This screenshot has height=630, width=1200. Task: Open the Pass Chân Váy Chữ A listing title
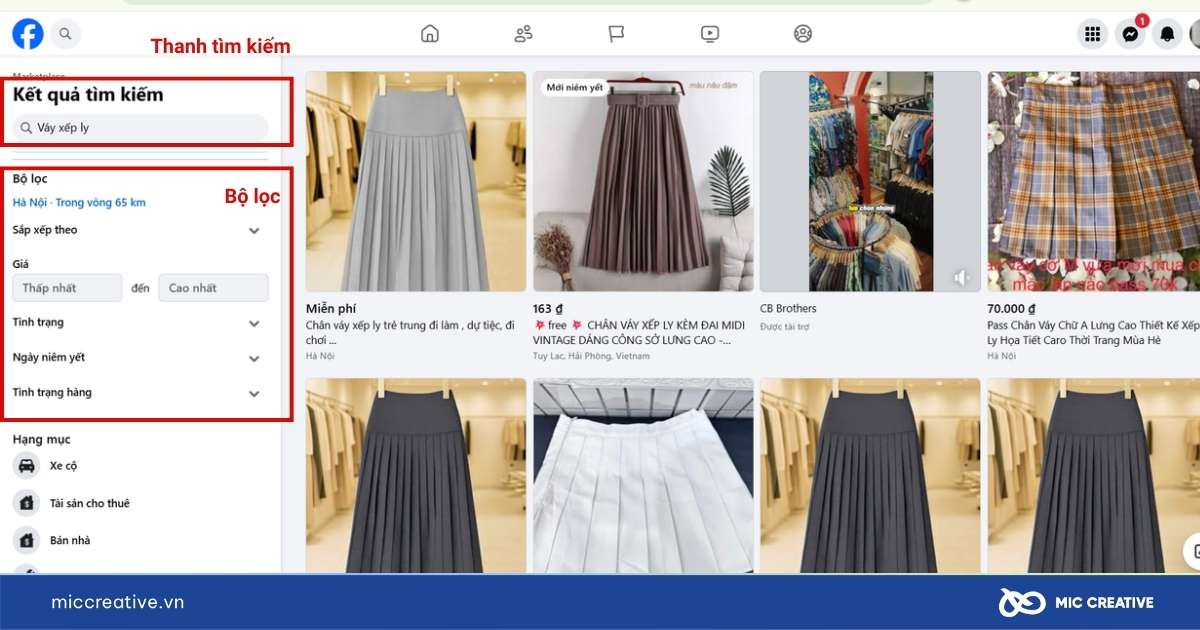[x=1094, y=332]
